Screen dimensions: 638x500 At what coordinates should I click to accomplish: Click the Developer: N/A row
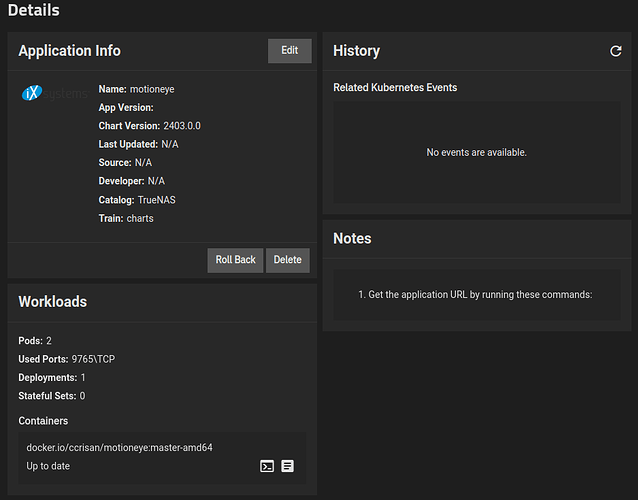coord(131,181)
